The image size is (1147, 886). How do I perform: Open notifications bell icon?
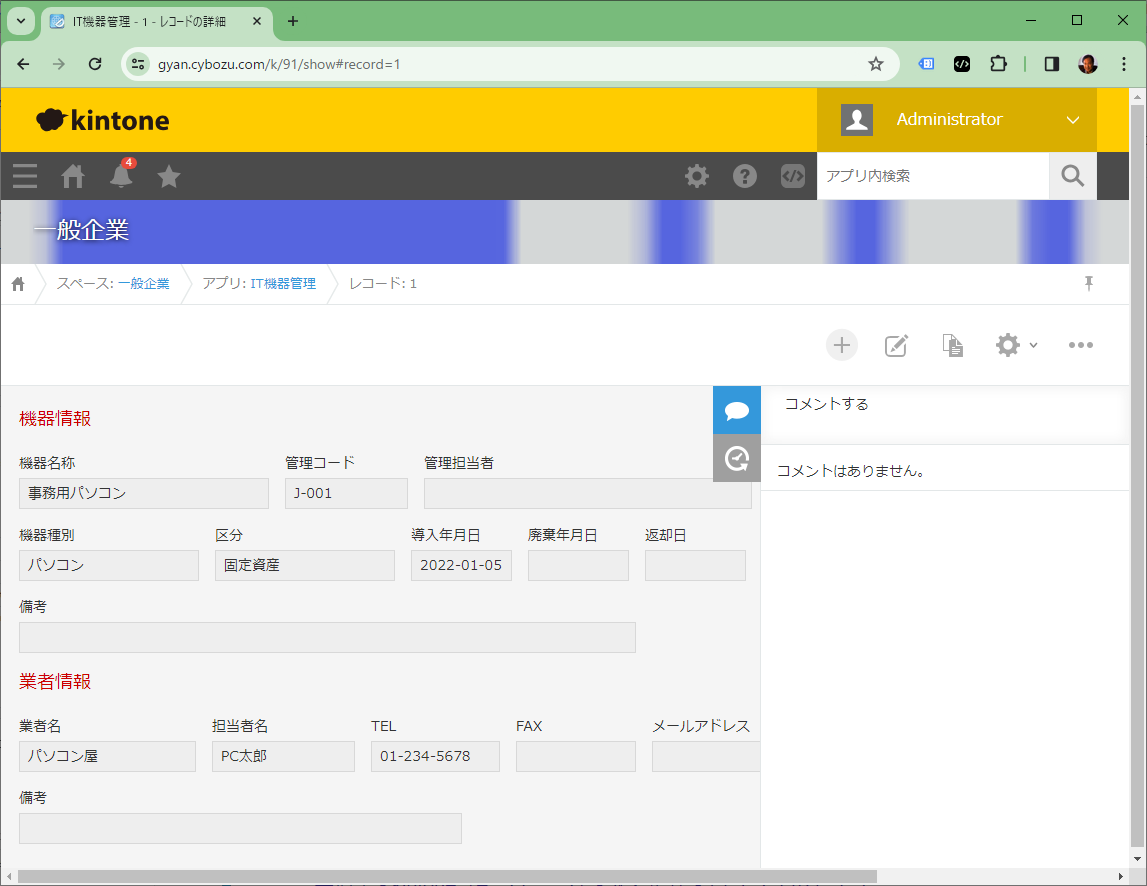121,176
